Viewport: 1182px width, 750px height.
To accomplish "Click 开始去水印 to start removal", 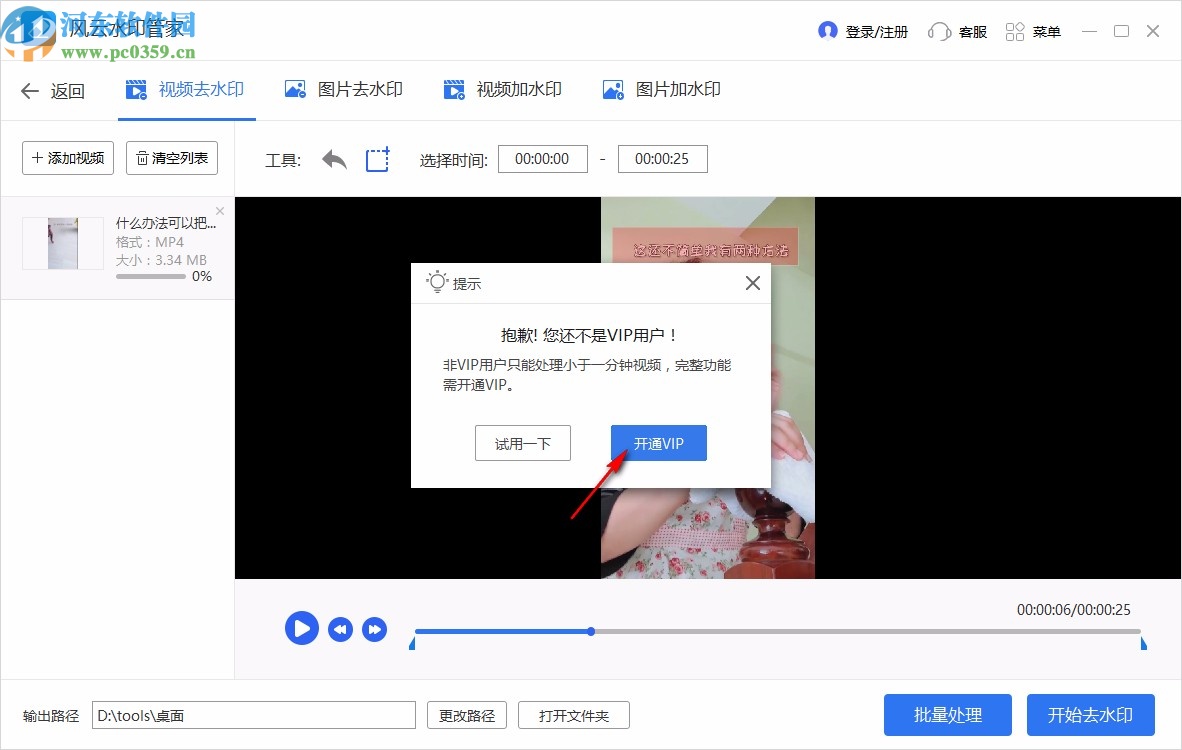I will (x=1090, y=715).
